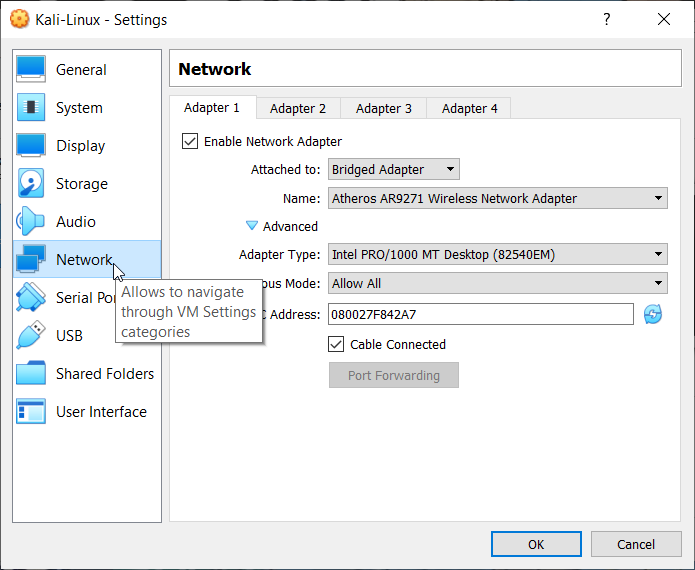Toggle Cable Connected checkbox
695x570 pixels.
tap(336, 344)
